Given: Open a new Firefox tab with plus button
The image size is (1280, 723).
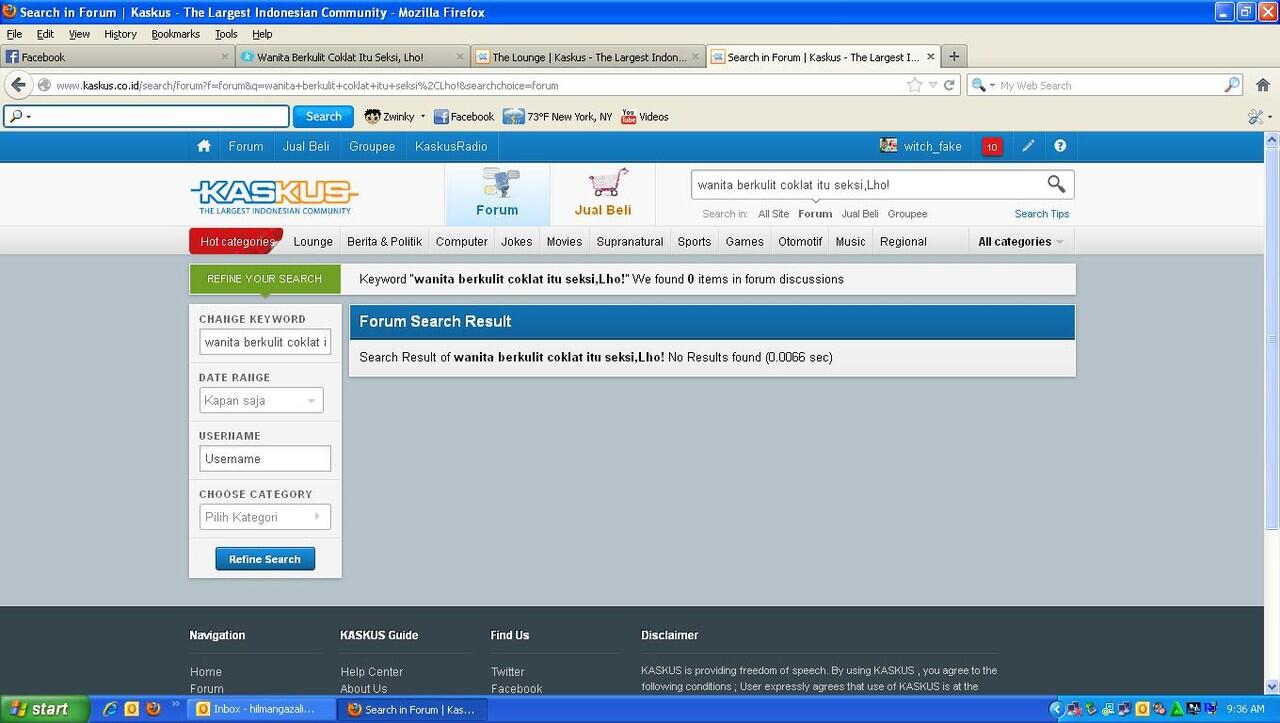Looking at the screenshot, I should 954,57.
